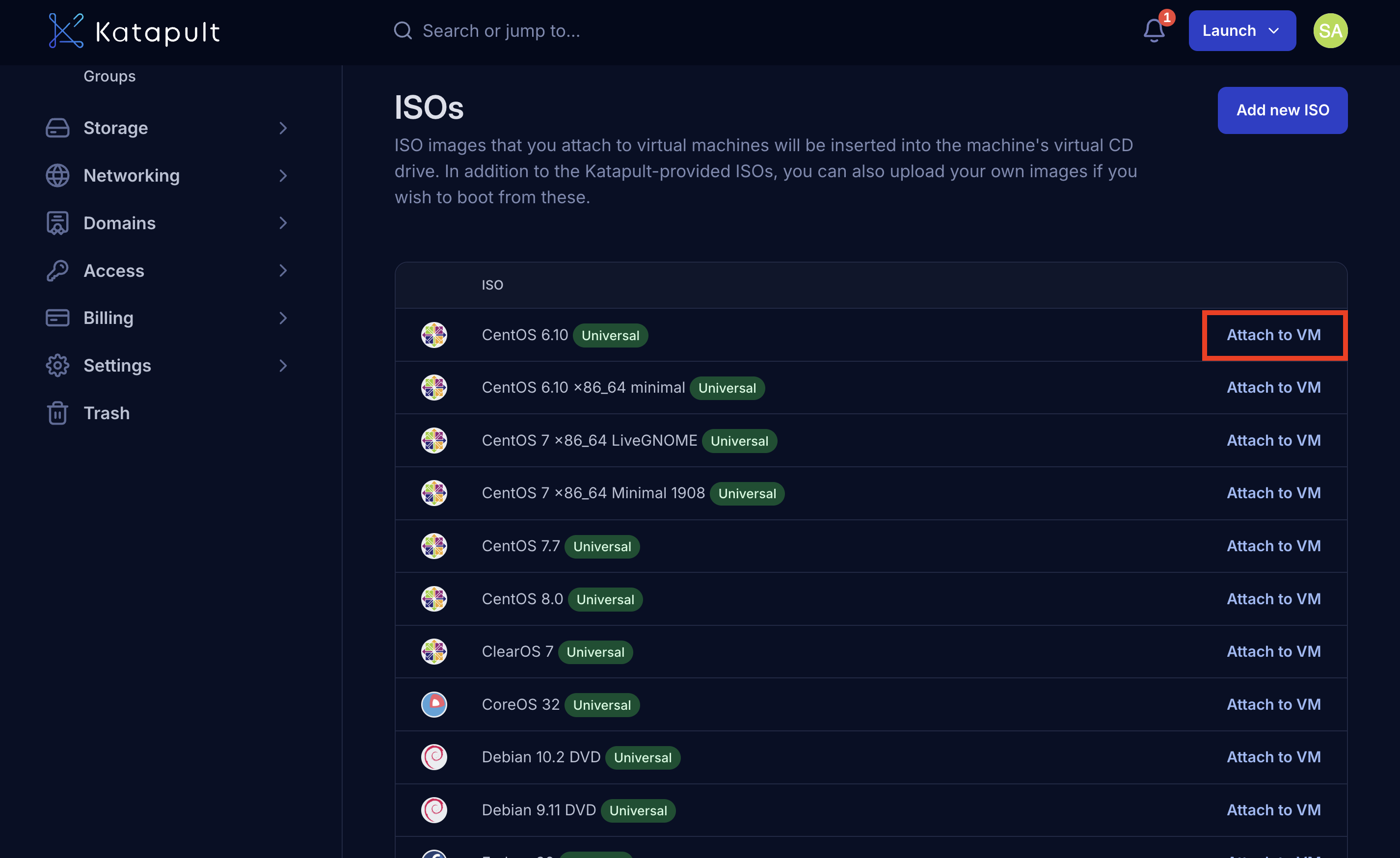Attach CentOS 6.10 x86_64 minimal to VM

click(x=1274, y=387)
